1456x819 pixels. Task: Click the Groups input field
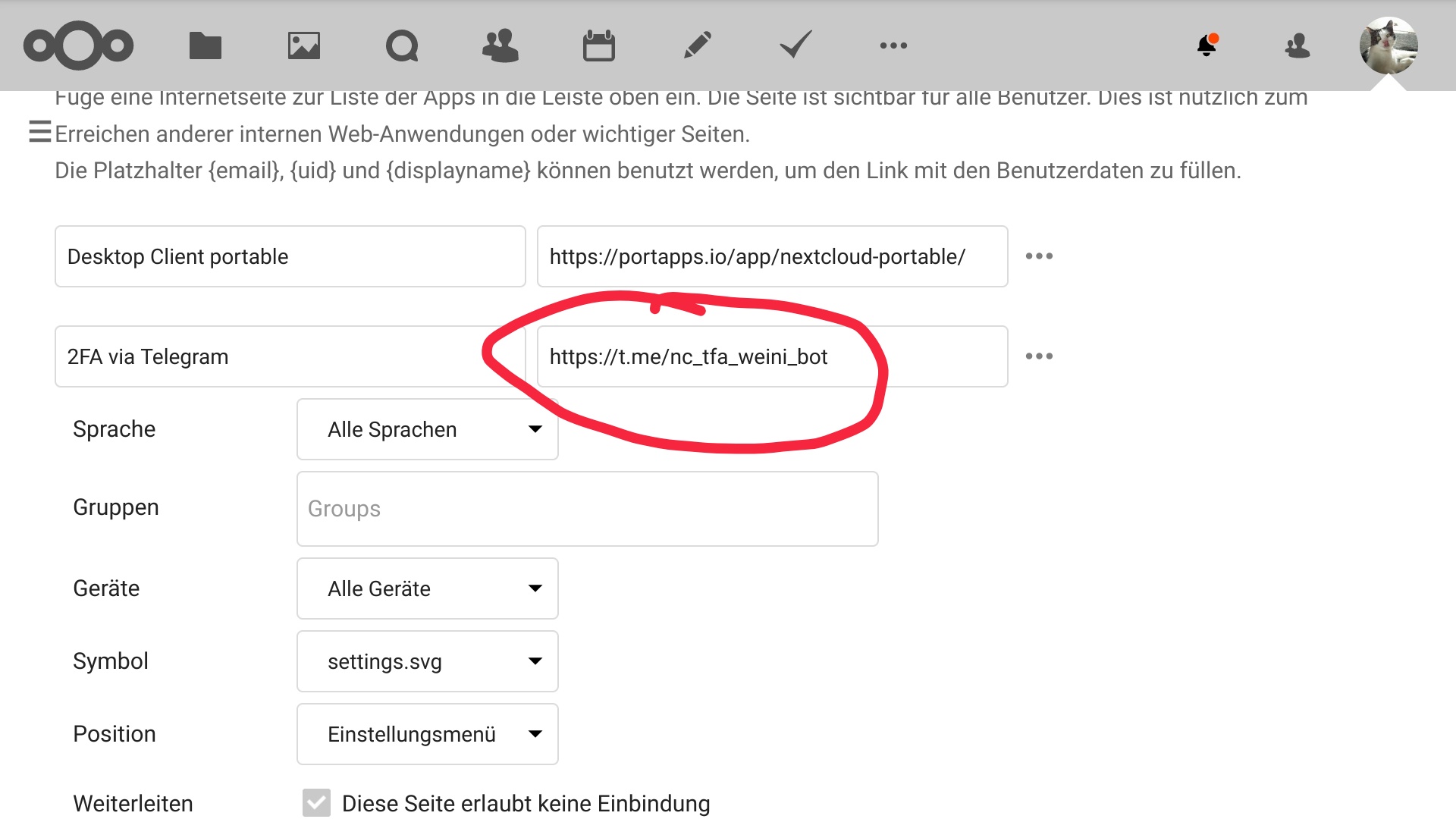[587, 509]
